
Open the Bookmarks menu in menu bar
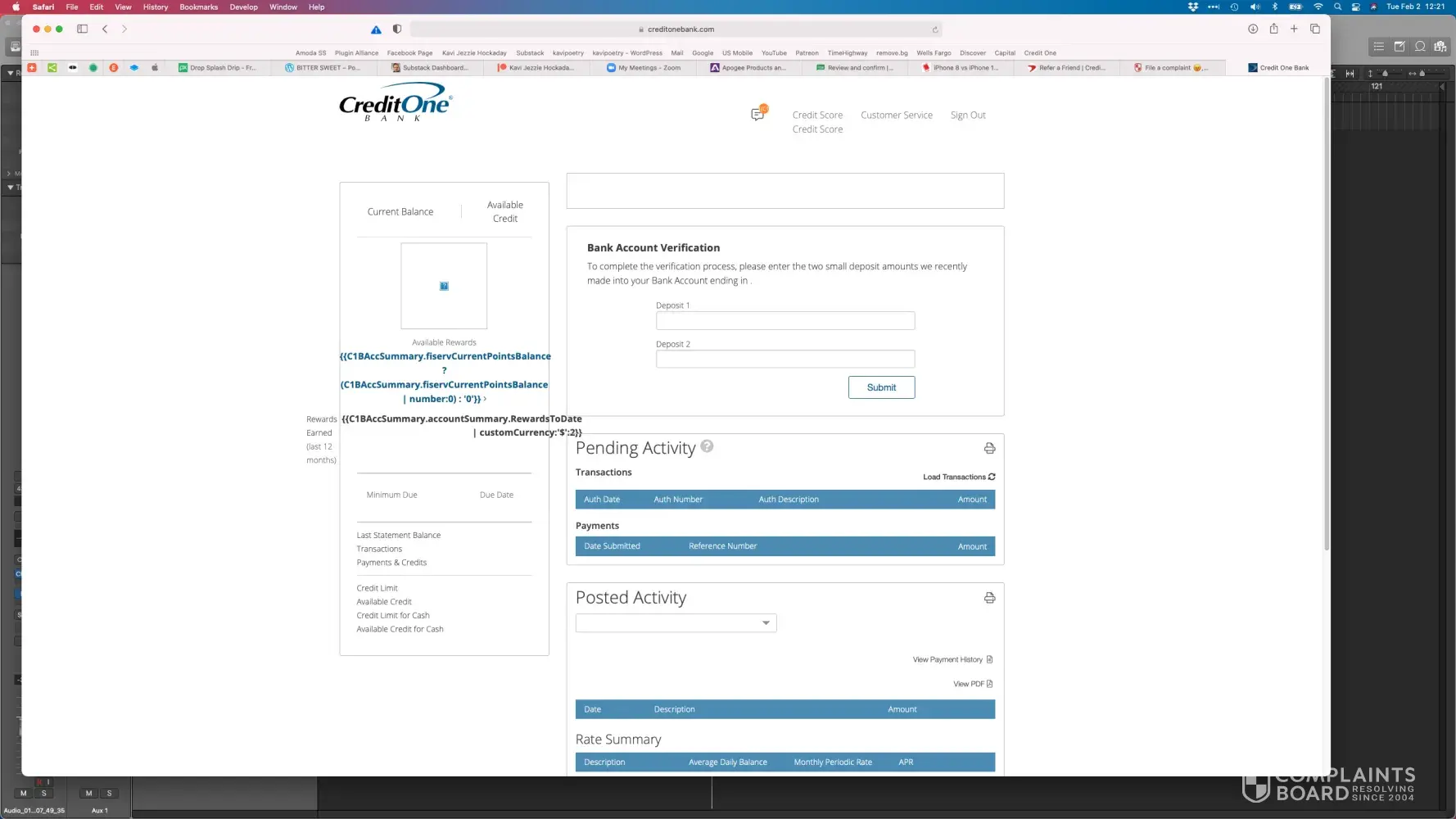point(198,7)
